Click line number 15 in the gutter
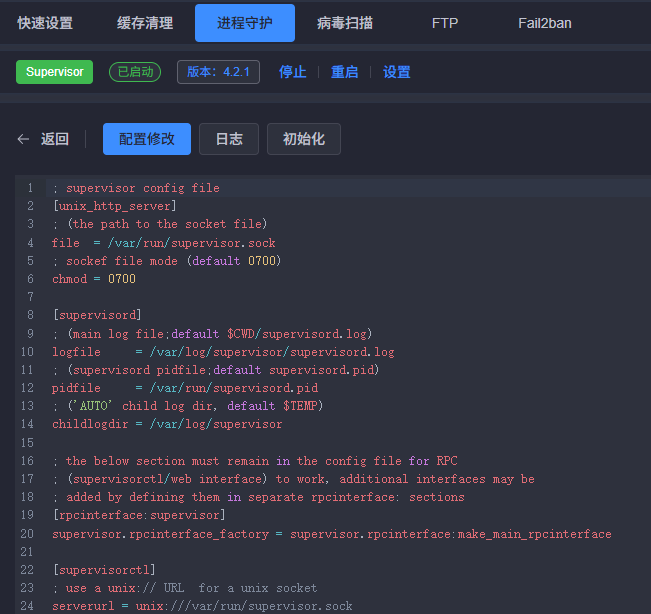651x614 pixels. pyautogui.click(x=27, y=443)
